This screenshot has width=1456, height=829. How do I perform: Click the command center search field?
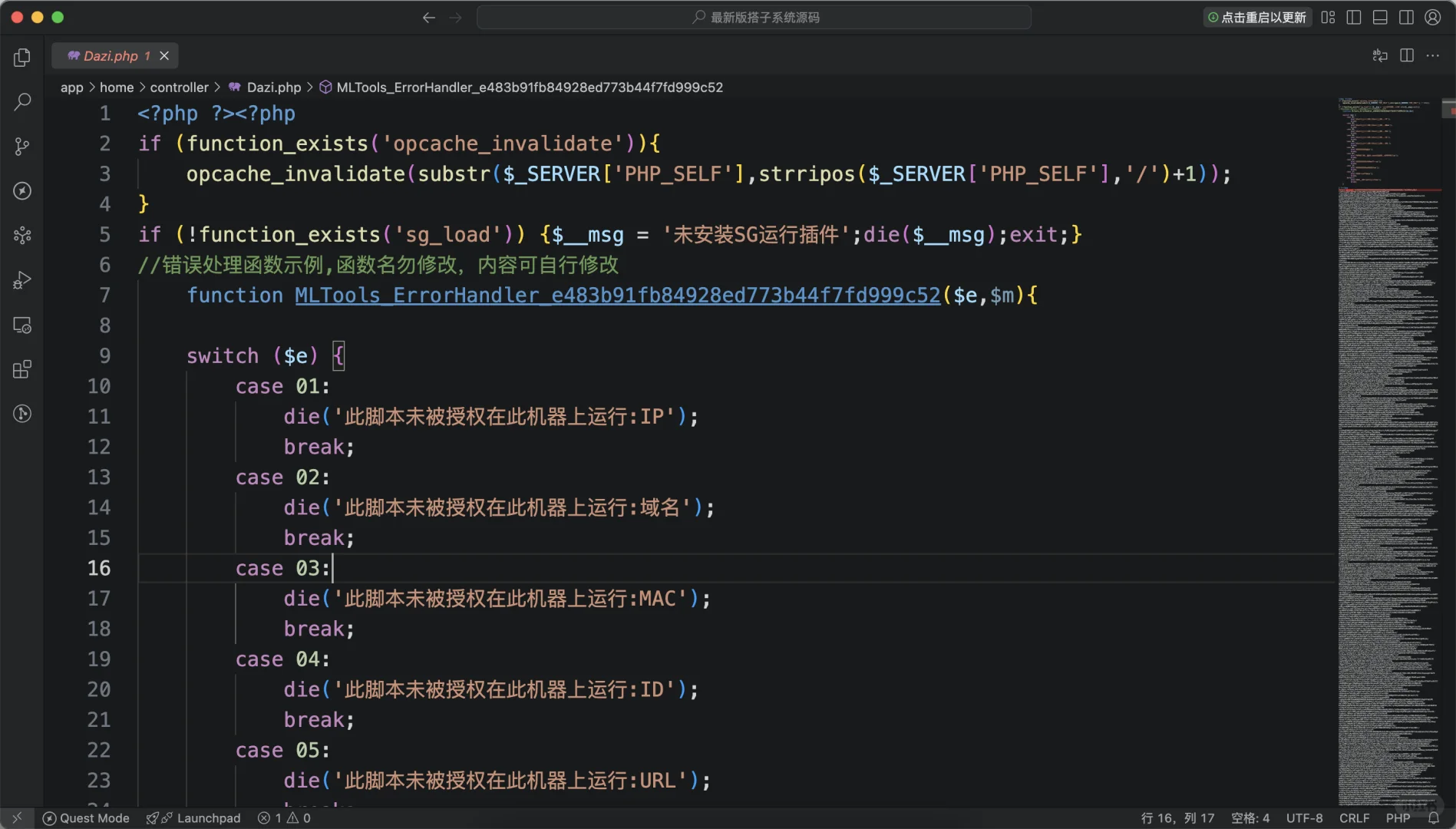click(754, 17)
